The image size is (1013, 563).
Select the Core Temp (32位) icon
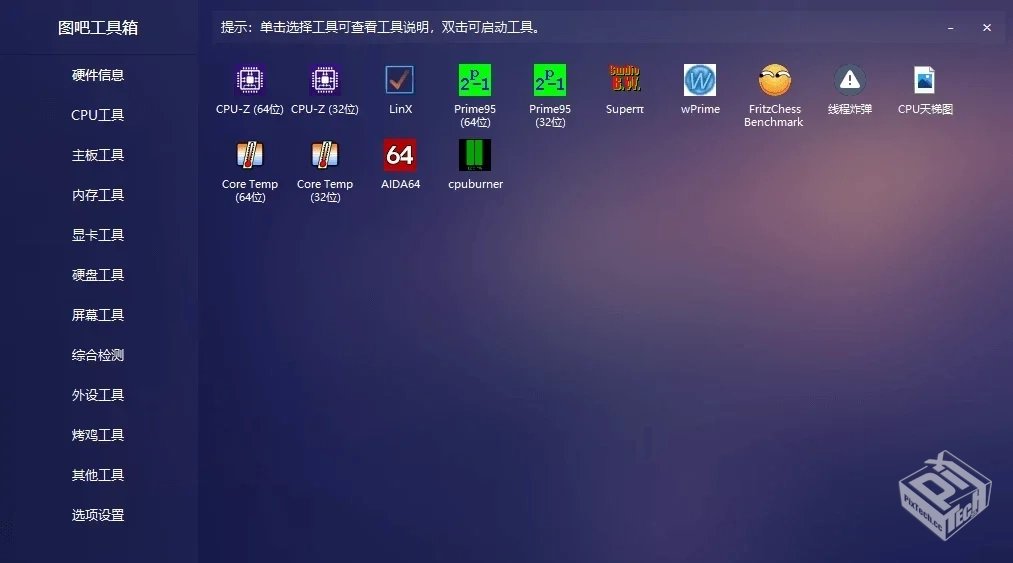[x=324, y=155]
